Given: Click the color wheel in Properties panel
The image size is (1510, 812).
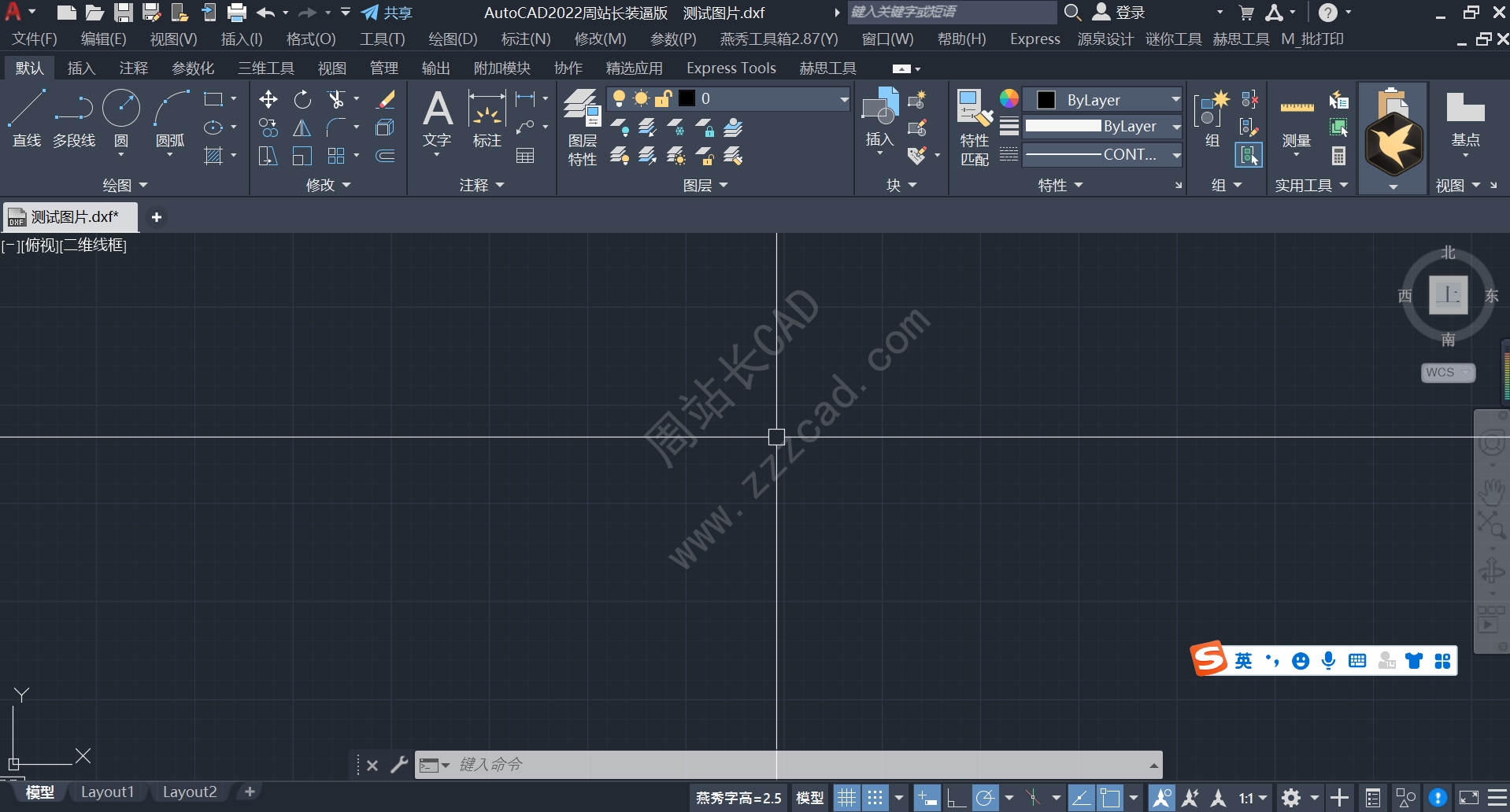Looking at the screenshot, I should [x=1009, y=98].
